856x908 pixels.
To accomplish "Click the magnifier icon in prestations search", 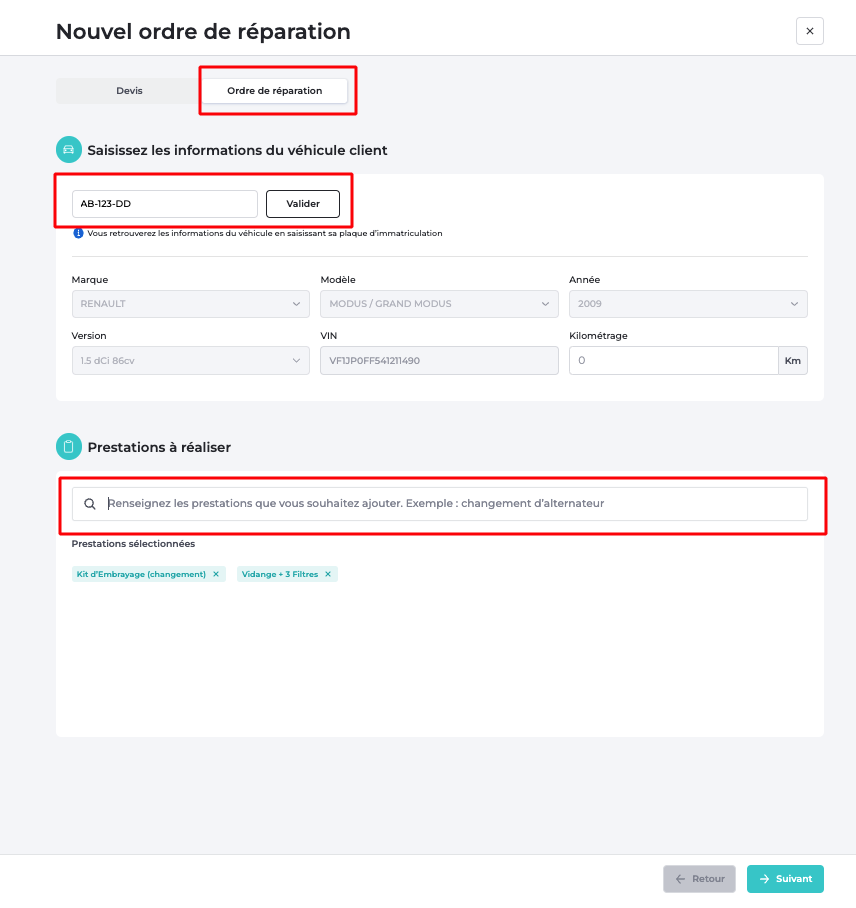I will 90,504.
